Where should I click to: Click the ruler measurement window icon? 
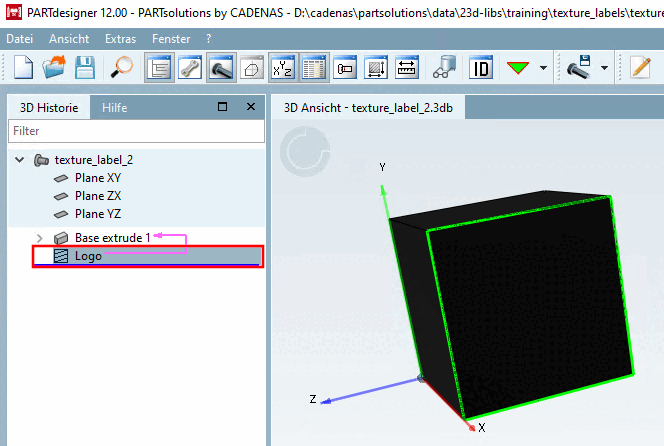407,67
